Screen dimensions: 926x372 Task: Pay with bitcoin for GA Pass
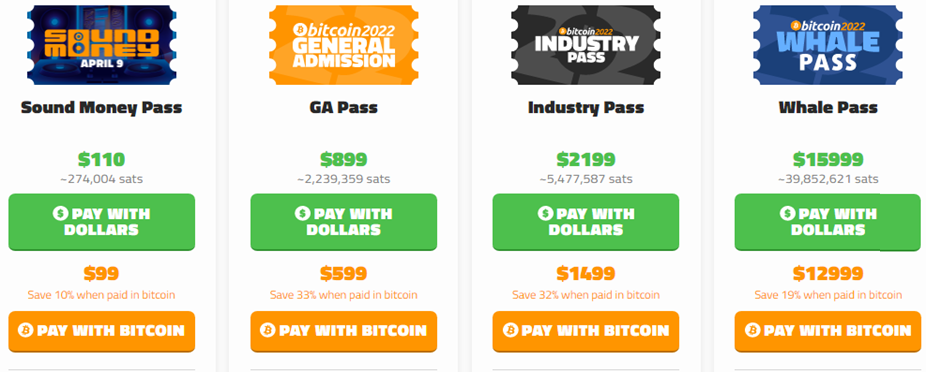pyautogui.click(x=344, y=331)
